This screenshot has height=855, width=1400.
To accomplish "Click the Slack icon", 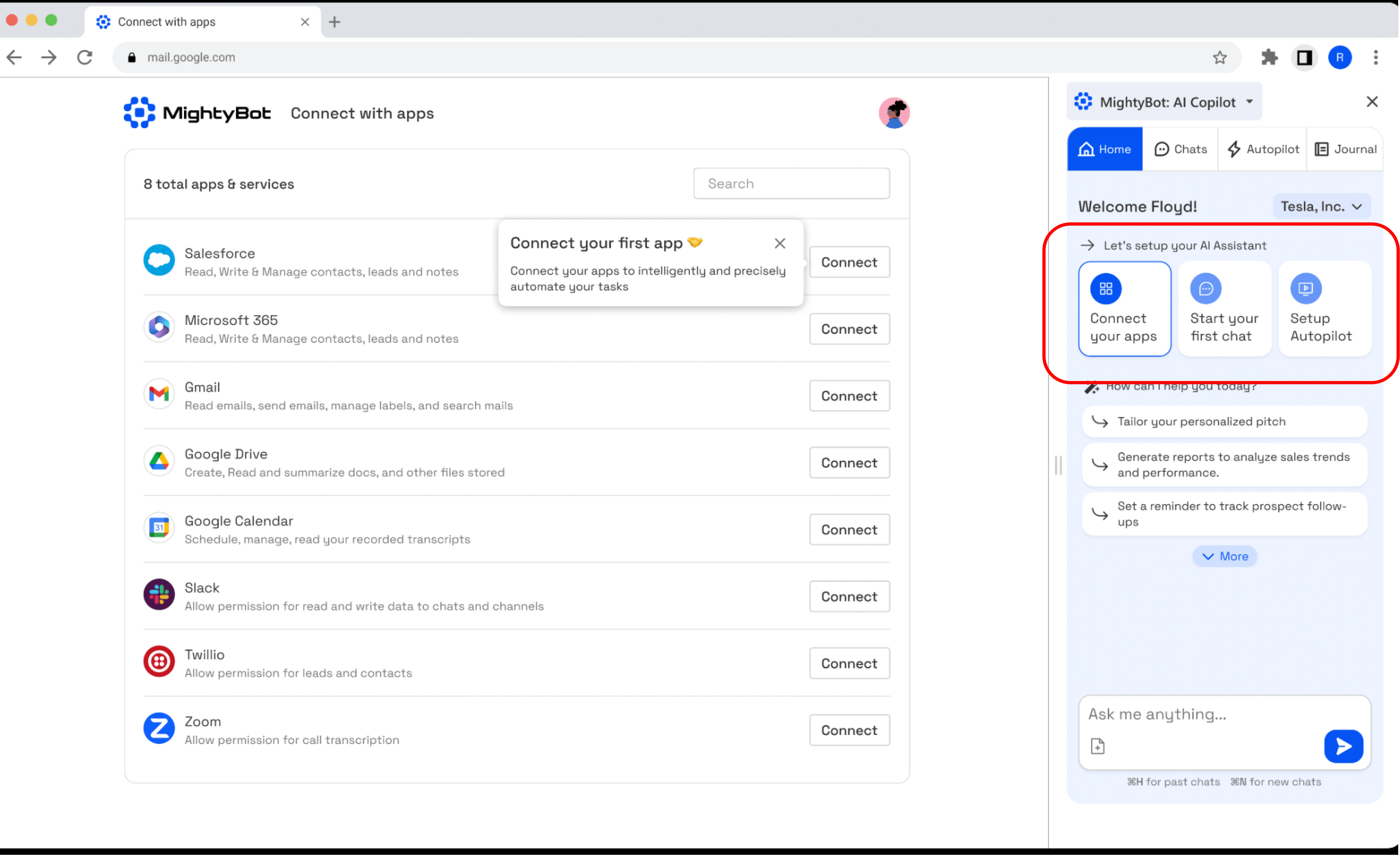I will [x=159, y=595].
